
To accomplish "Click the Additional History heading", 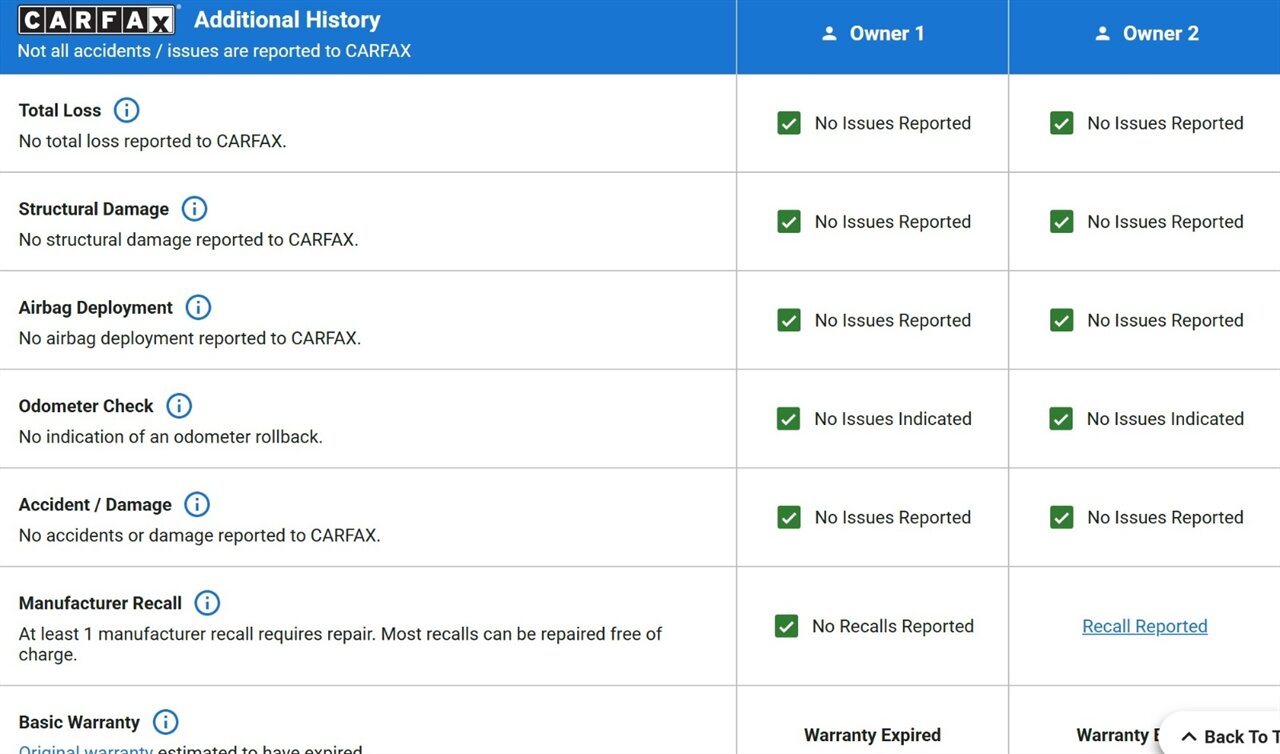I will tap(287, 20).
